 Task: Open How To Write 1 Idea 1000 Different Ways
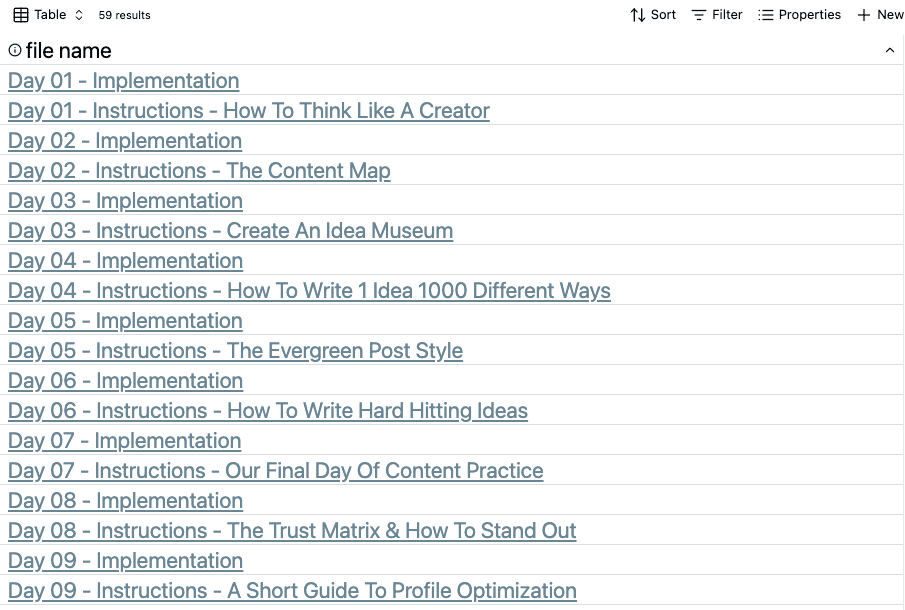[x=309, y=291]
